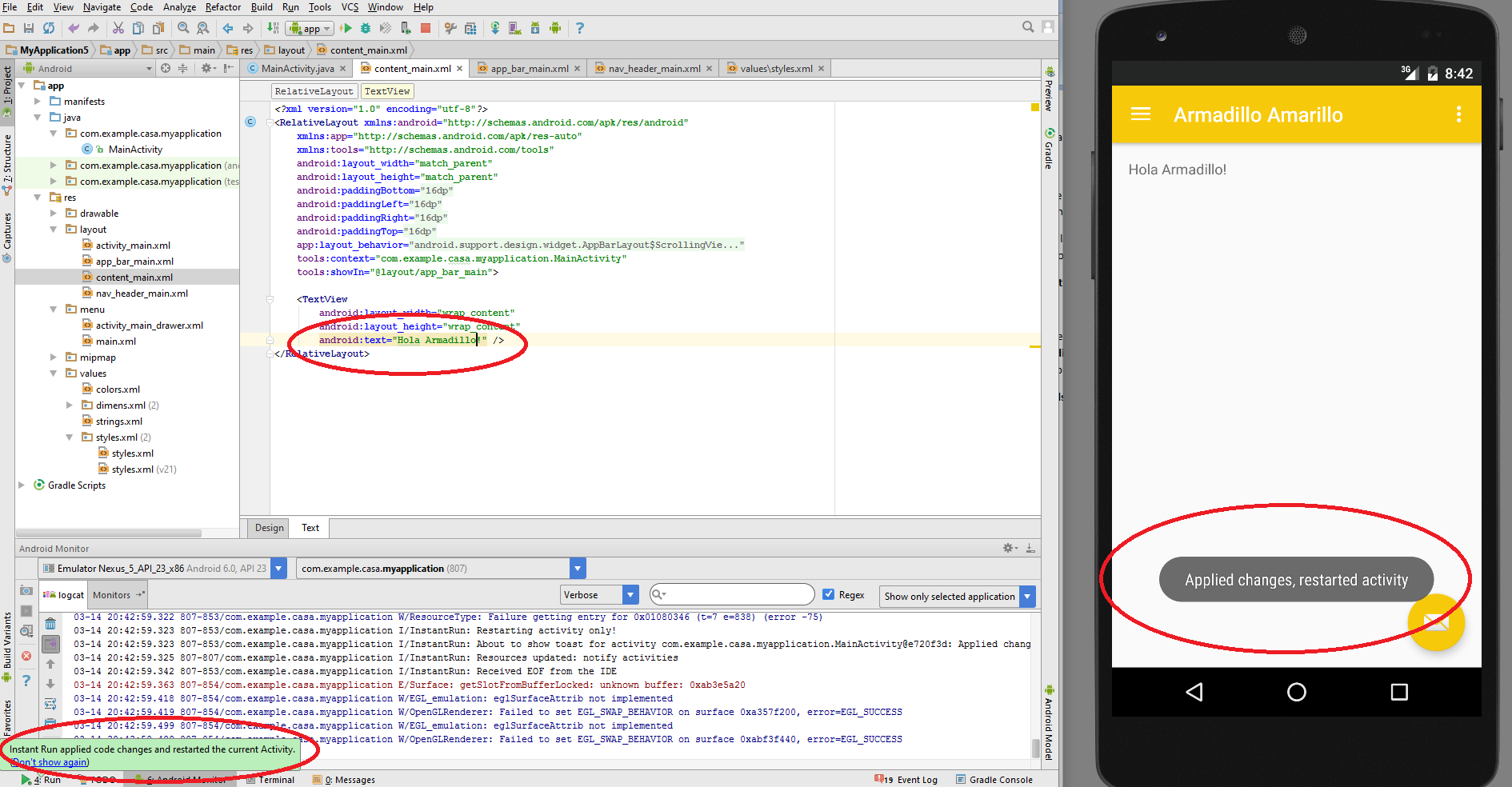
Task: Open Search Everywhere with the magnifier icon
Action: (1027, 26)
